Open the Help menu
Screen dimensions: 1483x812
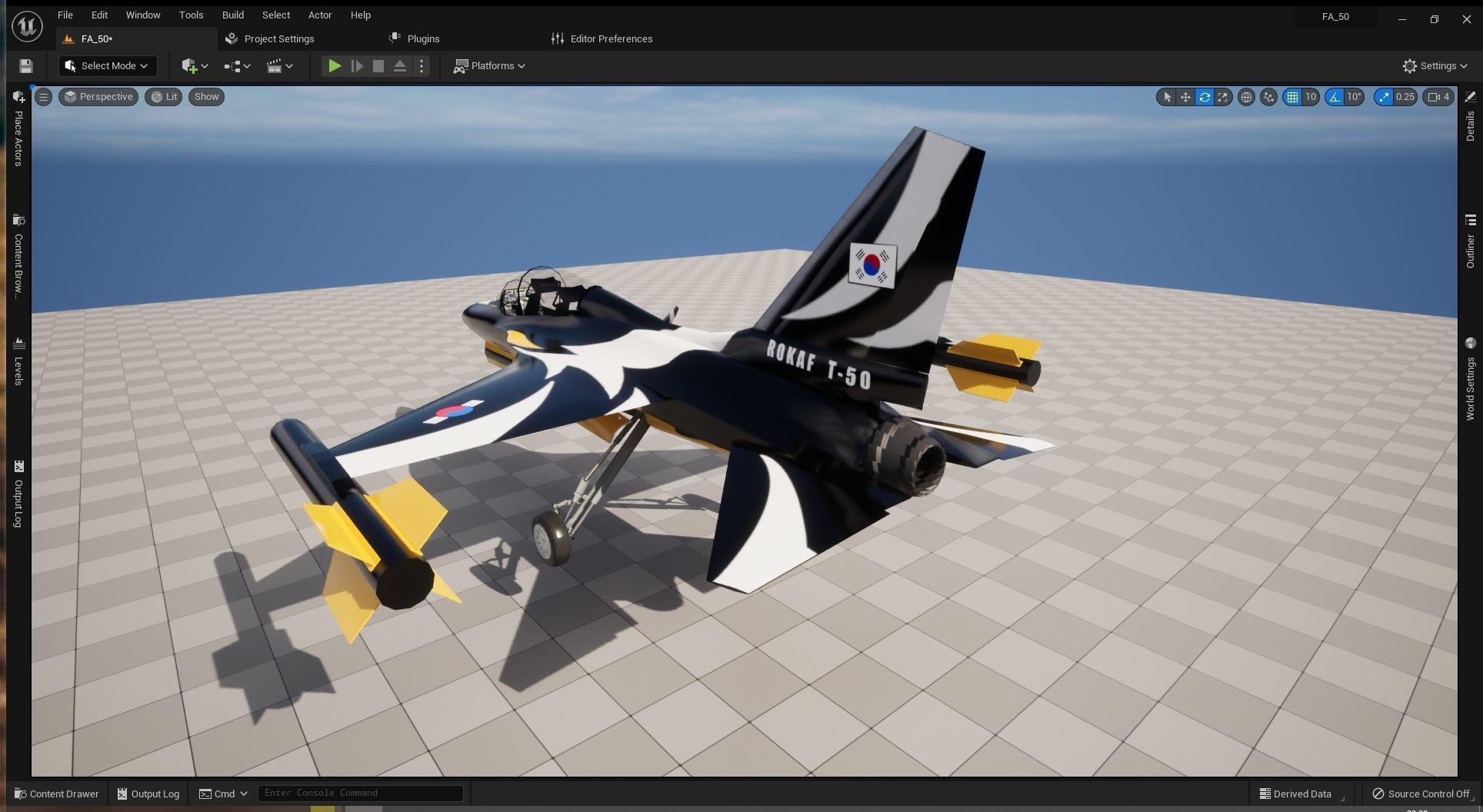click(360, 15)
